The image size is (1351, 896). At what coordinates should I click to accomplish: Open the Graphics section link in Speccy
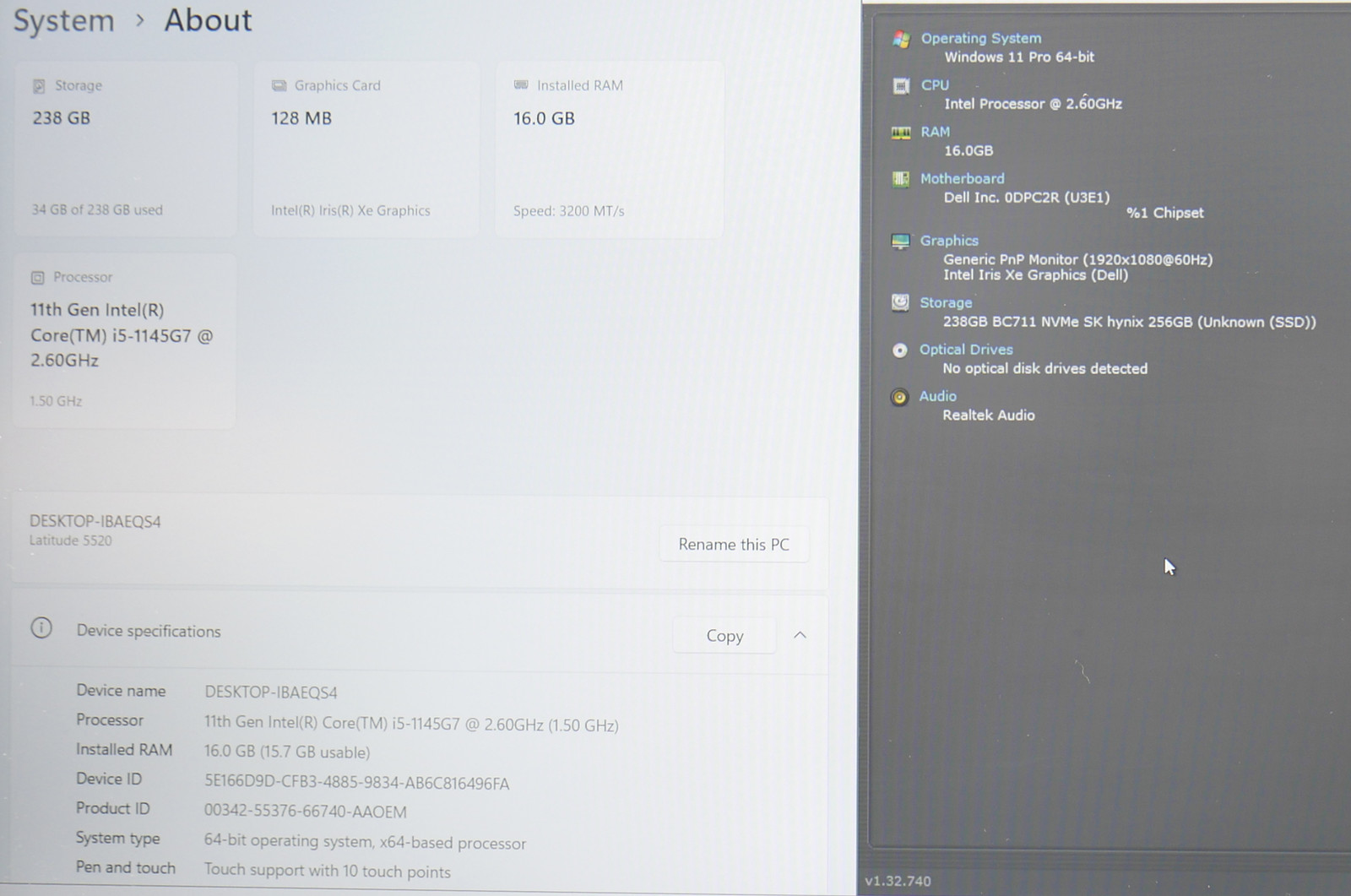click(949, 241)
